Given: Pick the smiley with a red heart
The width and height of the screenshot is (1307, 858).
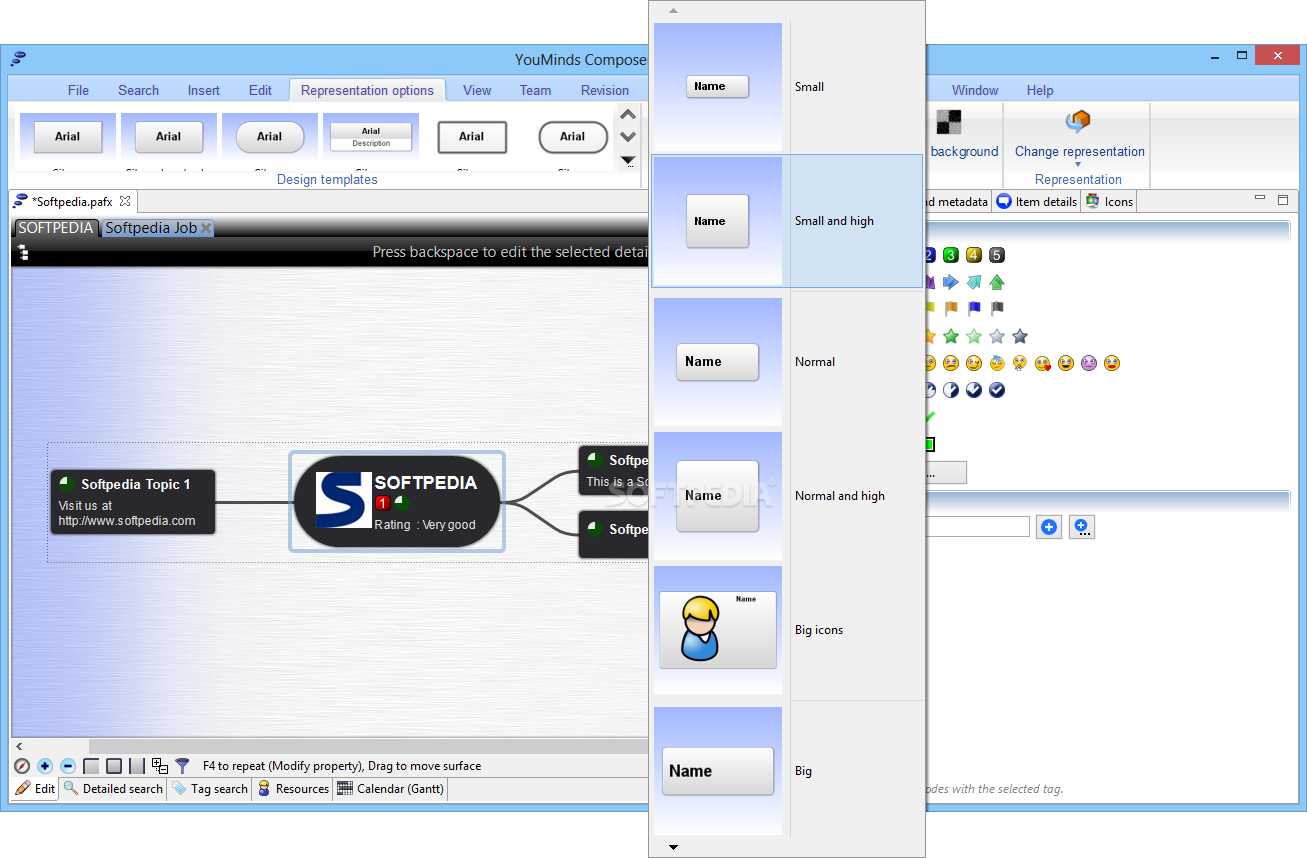Looking at the screenshot, I should tap(1043, 363).
